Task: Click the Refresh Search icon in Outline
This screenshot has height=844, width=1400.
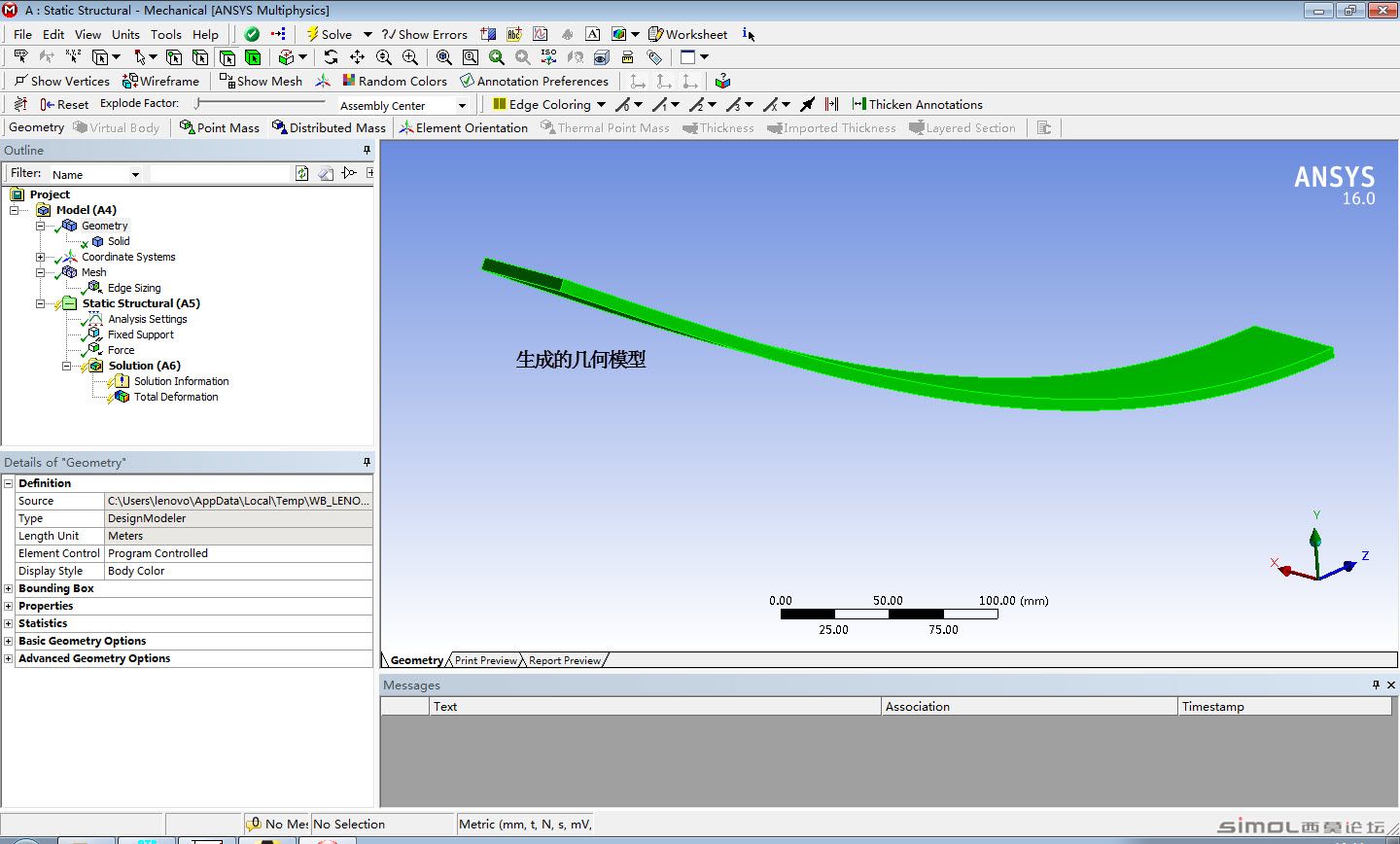Action: pyautogui.click(x=302, y=173)
